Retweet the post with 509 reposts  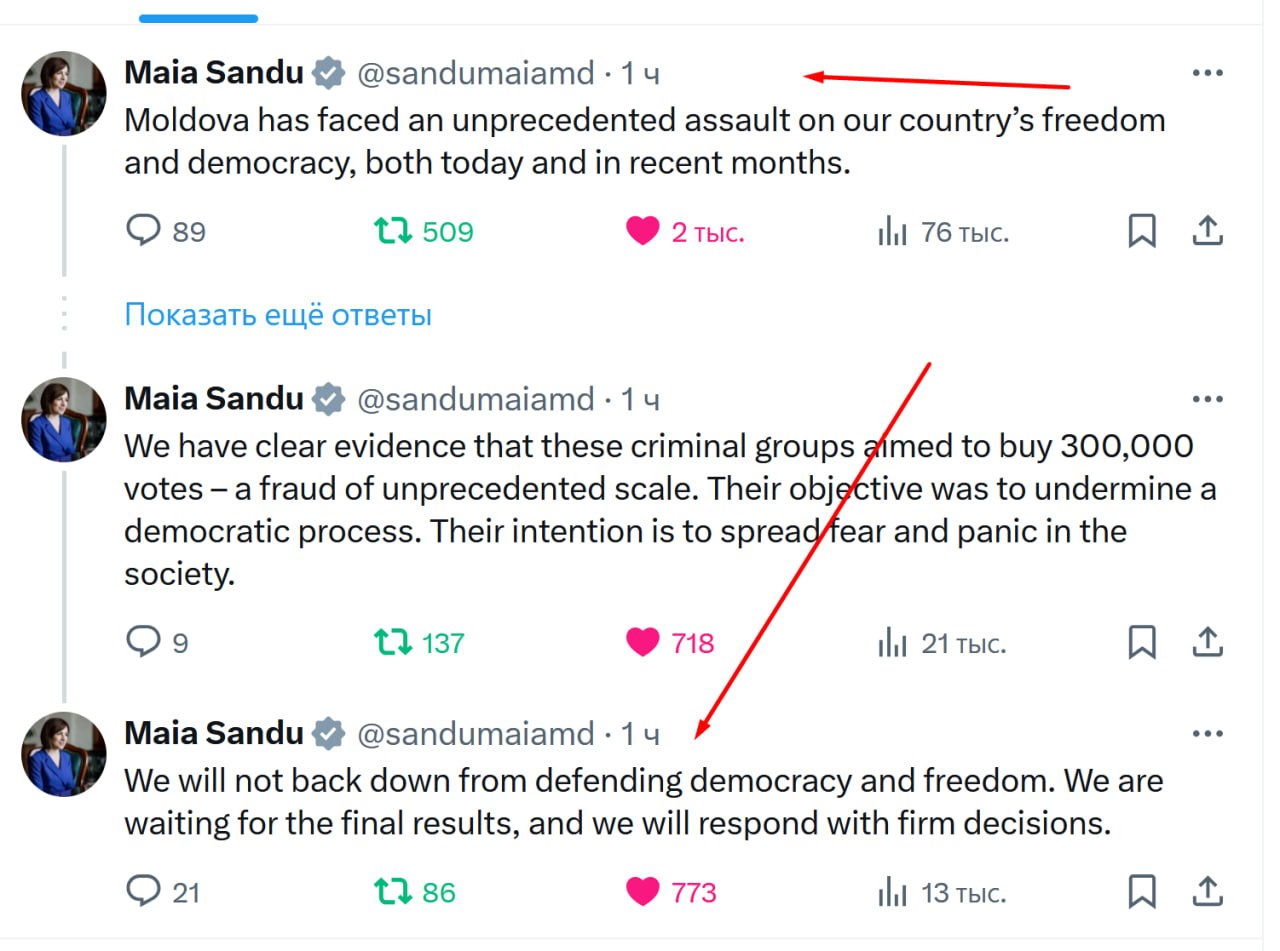(x=393, y=232)
